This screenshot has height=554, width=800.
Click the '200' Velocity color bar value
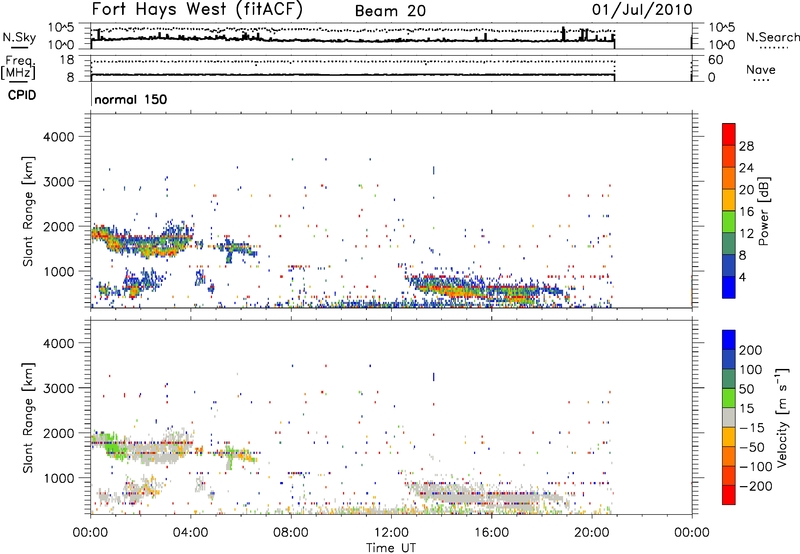[751, 350]
